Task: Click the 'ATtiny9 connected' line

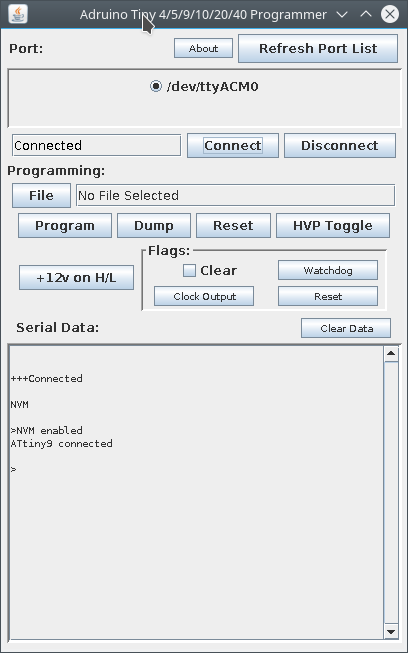Action: [62, 444]
